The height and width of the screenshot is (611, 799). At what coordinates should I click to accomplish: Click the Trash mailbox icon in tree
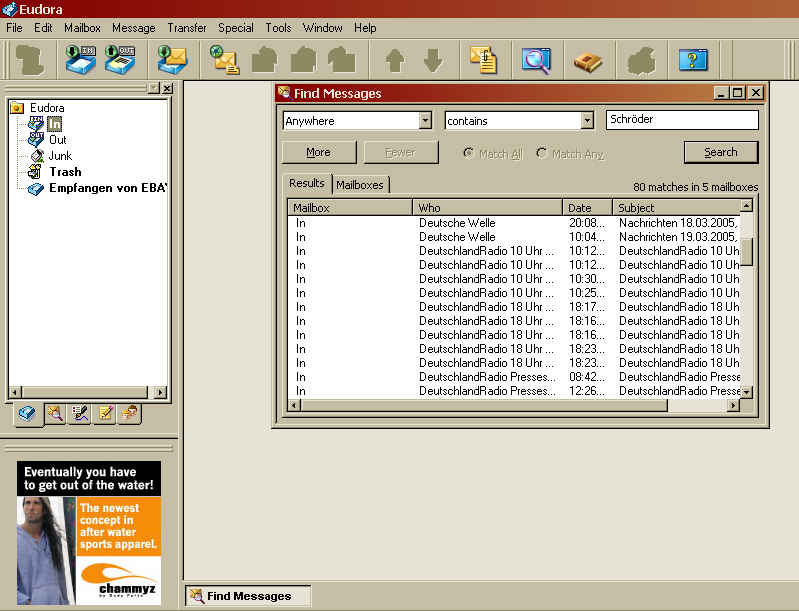coord(35,172)
